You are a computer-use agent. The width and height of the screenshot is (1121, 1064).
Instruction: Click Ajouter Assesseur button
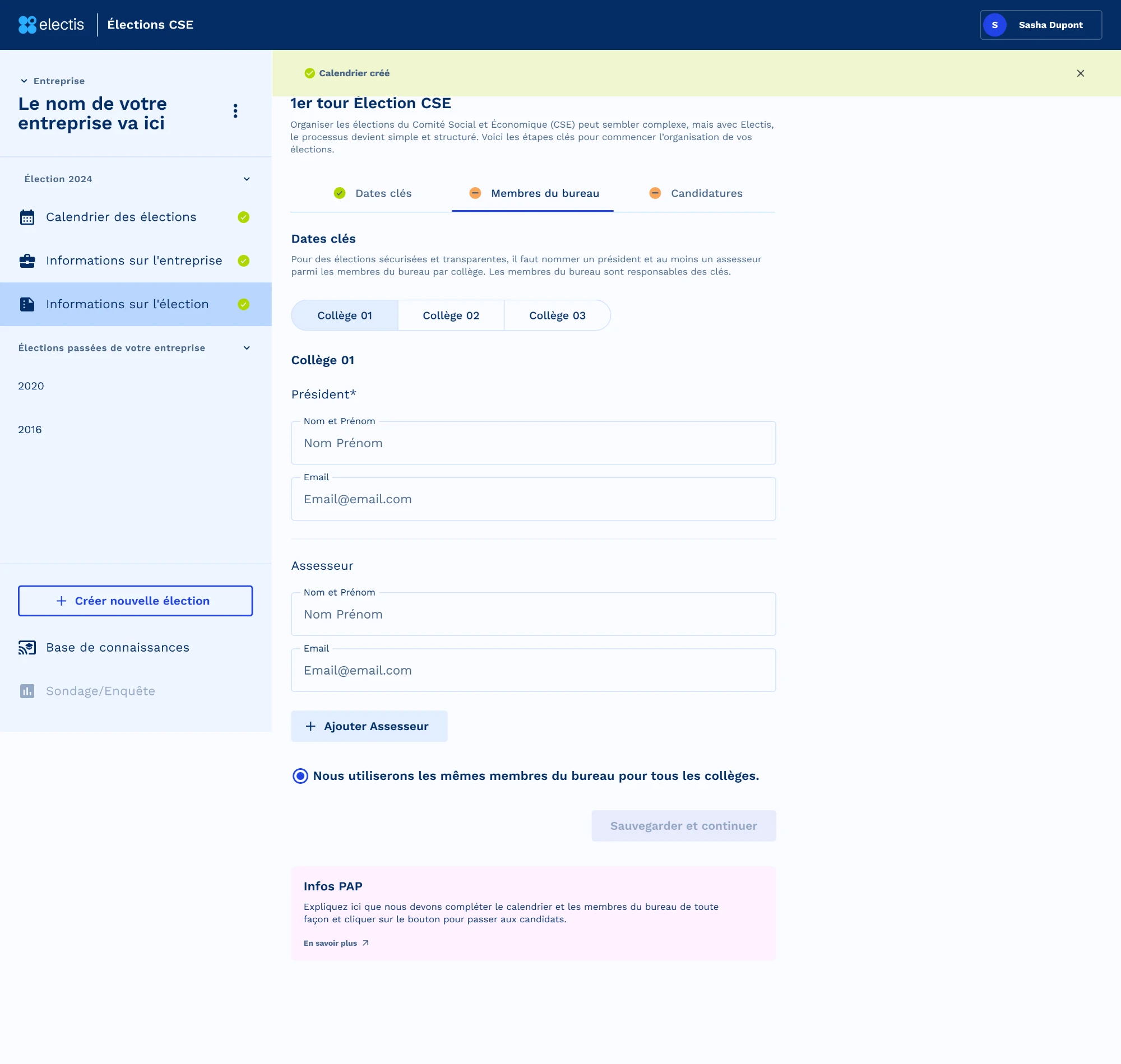click(x=369, y=727)
